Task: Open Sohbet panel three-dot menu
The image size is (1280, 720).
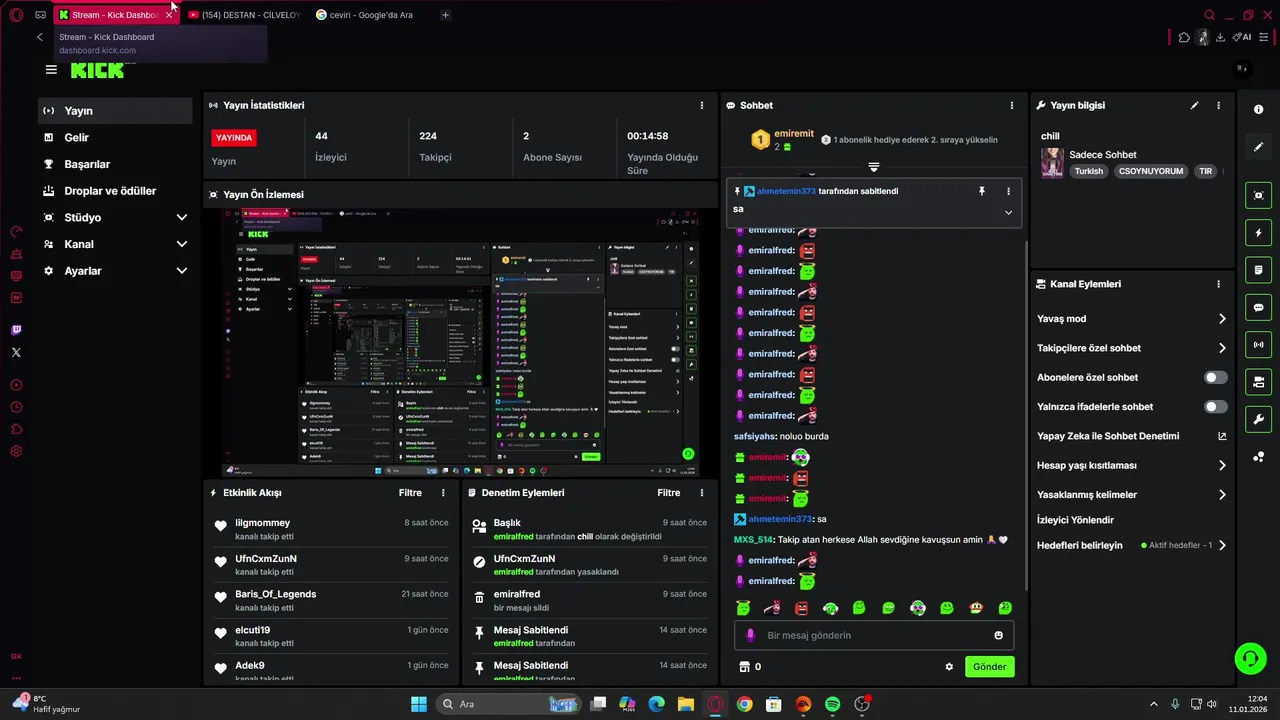Action: [1011, 105]
